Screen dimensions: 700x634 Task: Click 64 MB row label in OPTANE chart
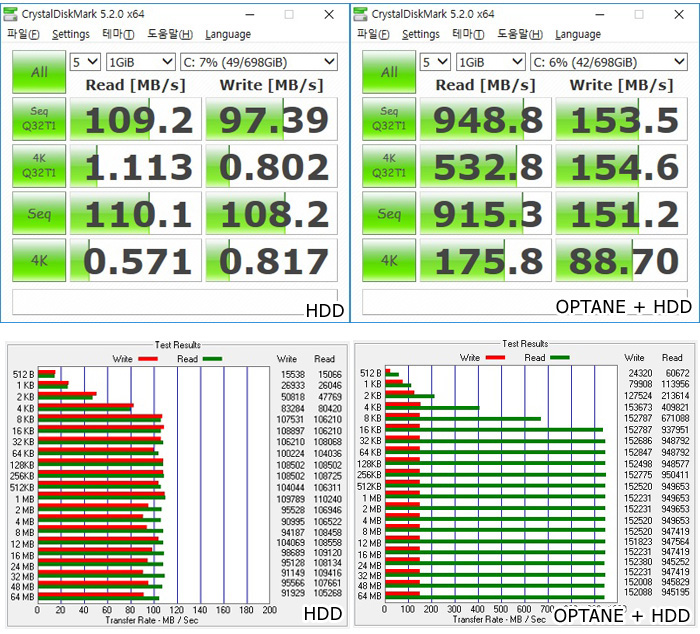(x=369, y=596)
